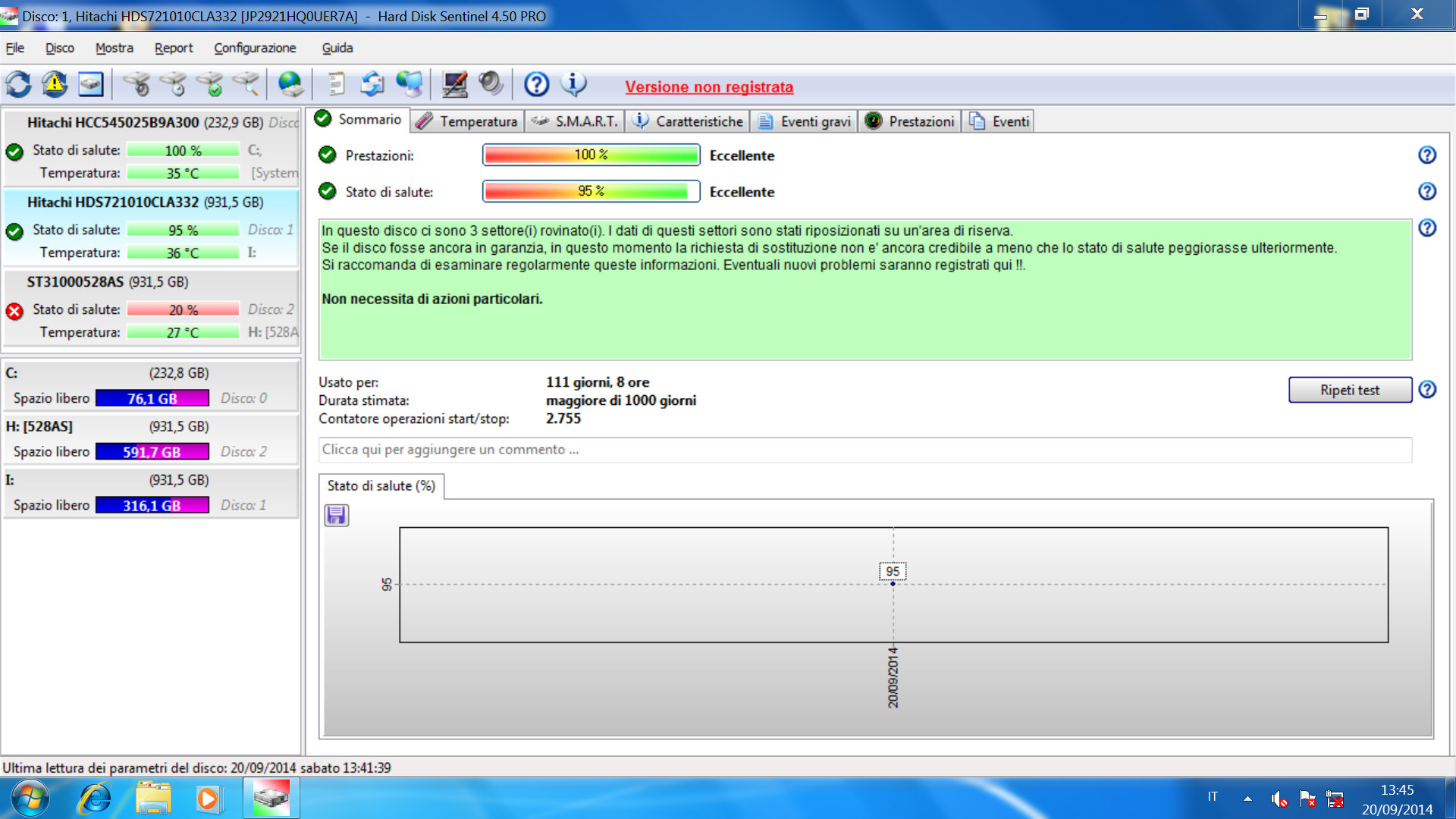Click the Stato di salute 95 % gradient bar

click(x=591, y=191)
